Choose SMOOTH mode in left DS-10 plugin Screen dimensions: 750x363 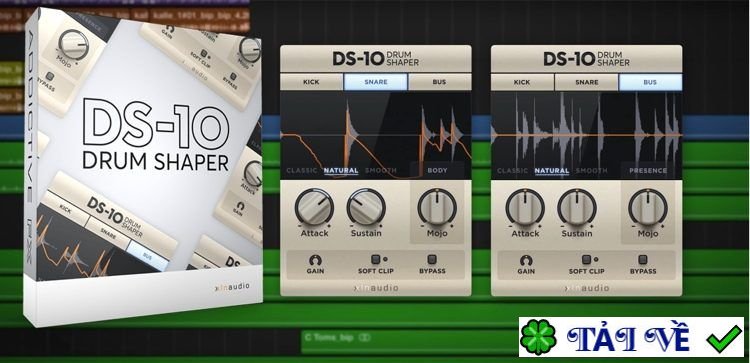(x=381, y=170)
